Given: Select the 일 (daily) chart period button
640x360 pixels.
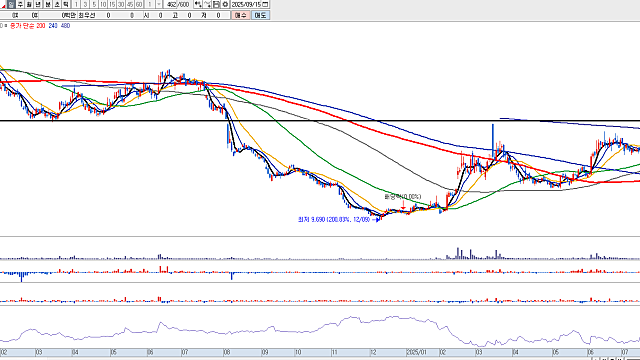Looking at the screenshot, I should tap(11, 4).
